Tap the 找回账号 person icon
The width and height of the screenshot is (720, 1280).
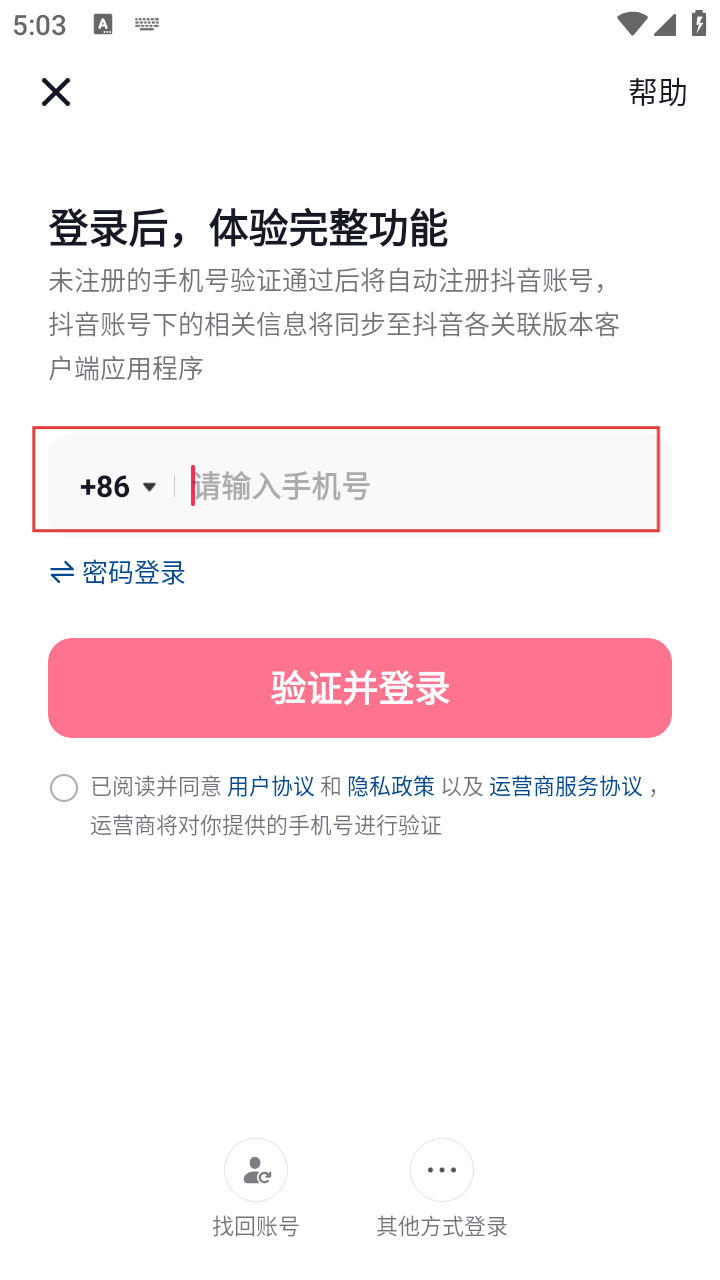256,1170
